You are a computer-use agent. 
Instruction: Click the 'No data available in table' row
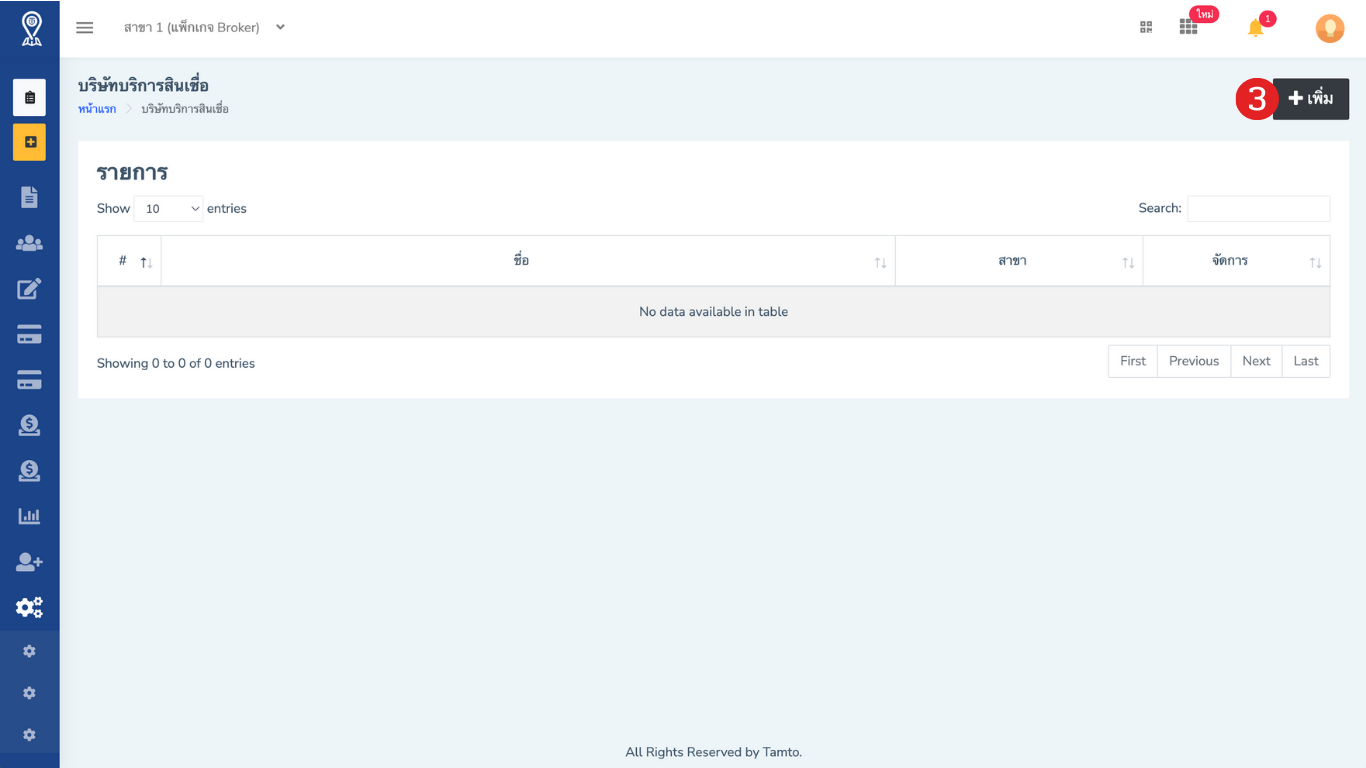click(x=713, y=312)
